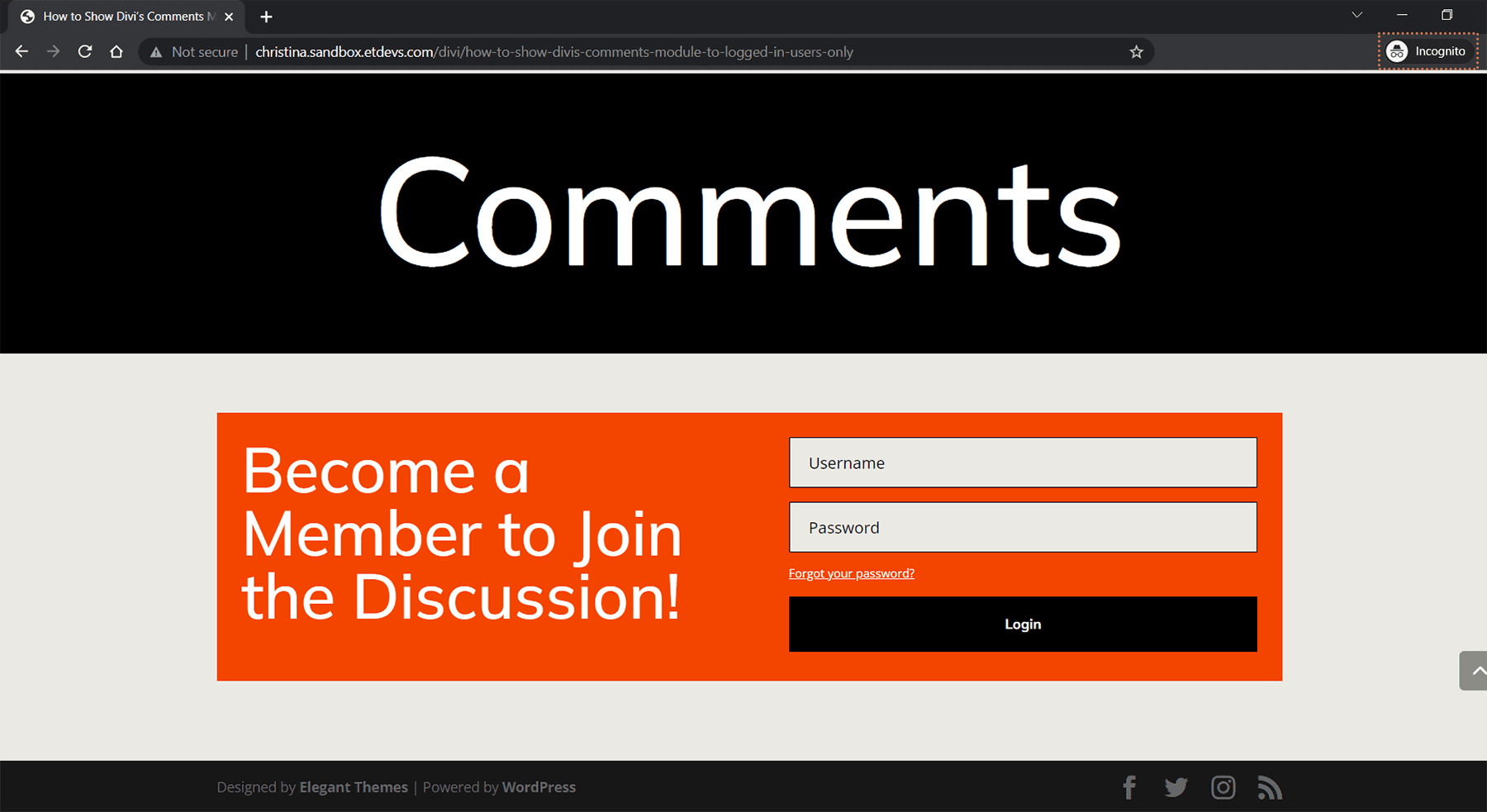The image size is (1487, 812).
Task: Click the Incognito mode icon
Action: click(1397, 50)
